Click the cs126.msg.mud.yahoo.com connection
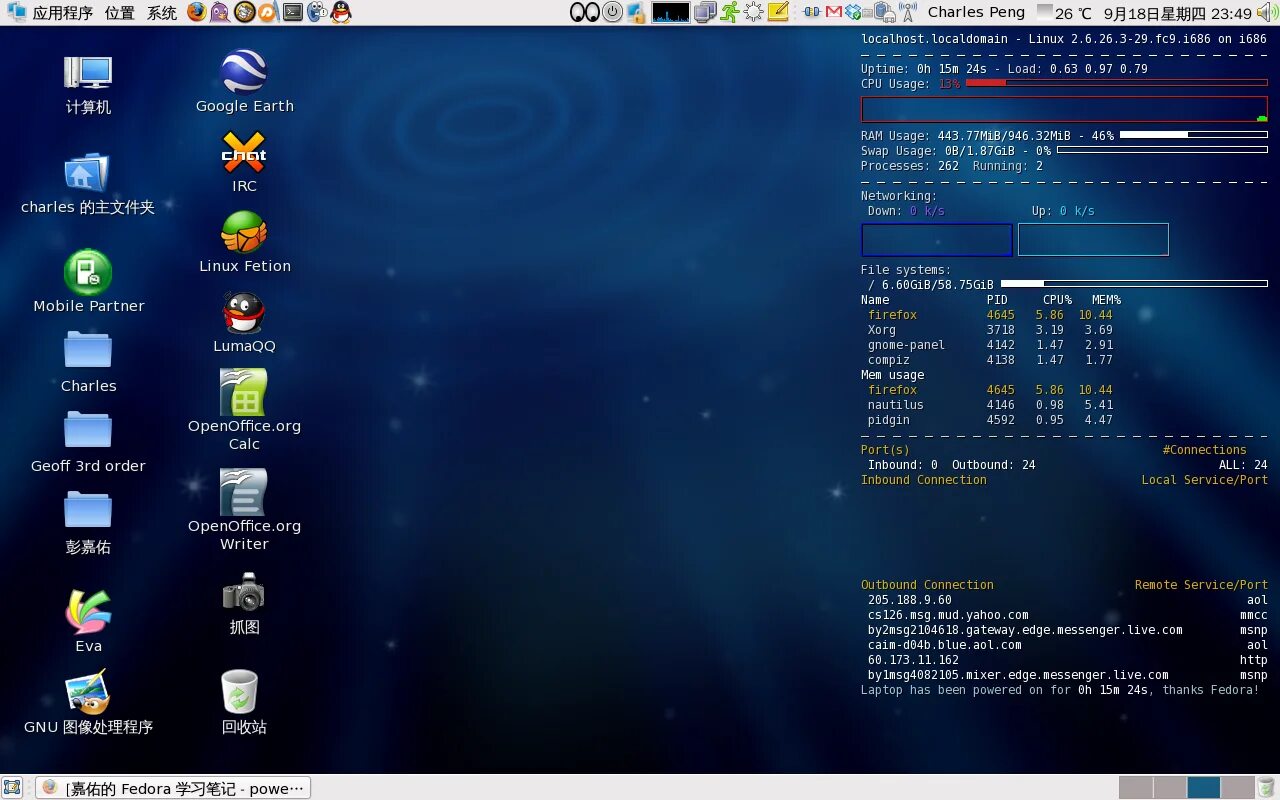The image size is (1280, 800). click(948, 615)
